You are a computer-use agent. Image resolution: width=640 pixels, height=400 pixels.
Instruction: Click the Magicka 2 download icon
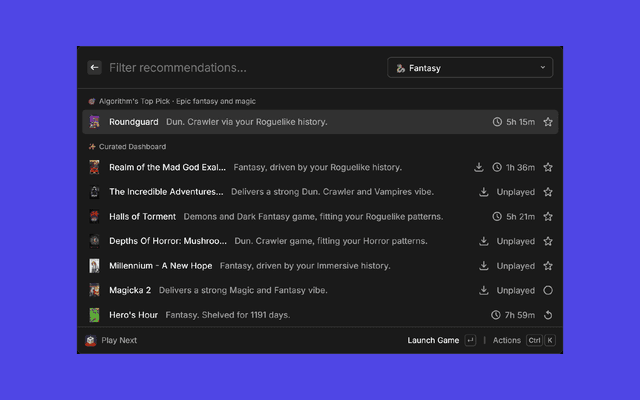pyautogui.click(x=484, y=290)
